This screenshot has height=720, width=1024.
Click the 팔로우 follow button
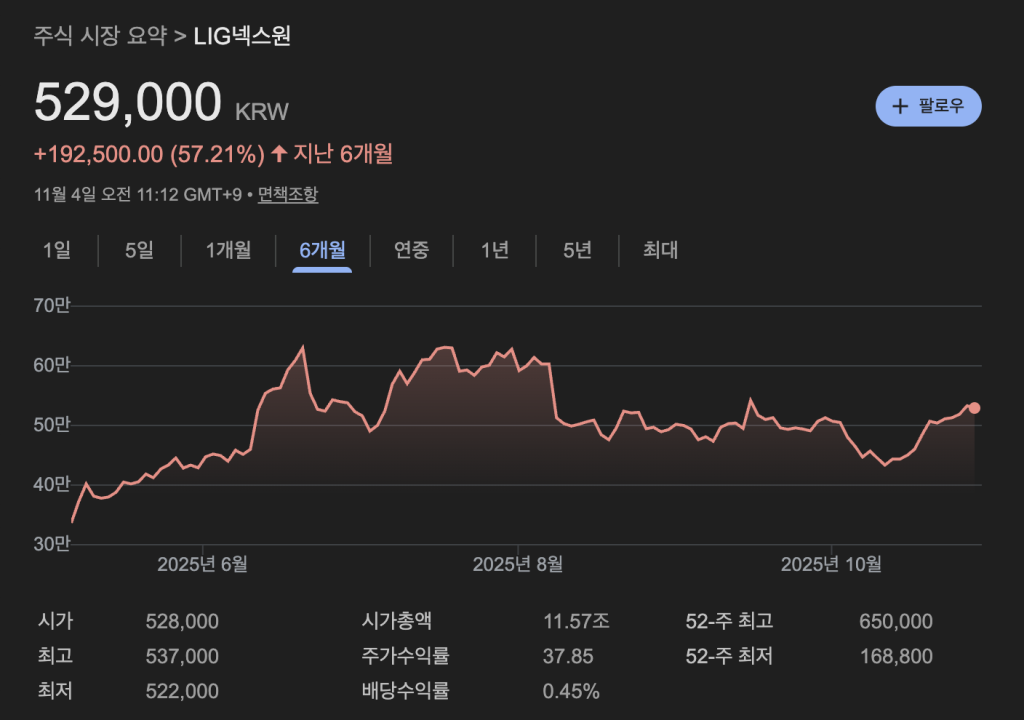(928, 106)
